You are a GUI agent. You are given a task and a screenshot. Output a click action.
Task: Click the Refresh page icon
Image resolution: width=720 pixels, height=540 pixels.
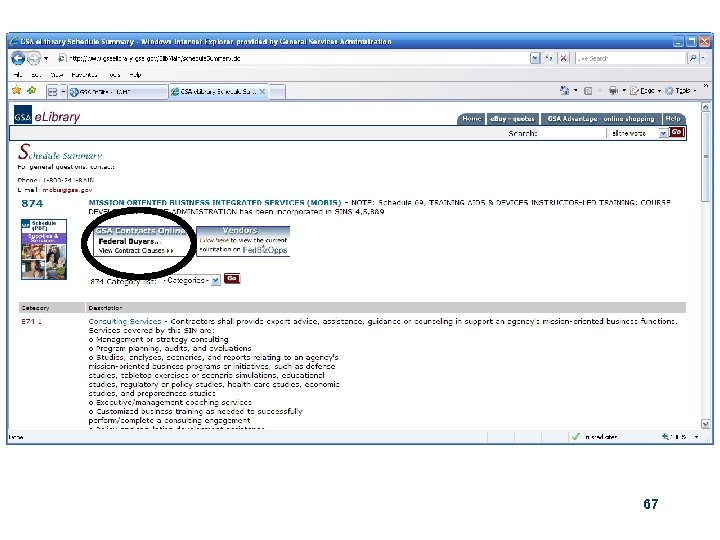point(549,58)
